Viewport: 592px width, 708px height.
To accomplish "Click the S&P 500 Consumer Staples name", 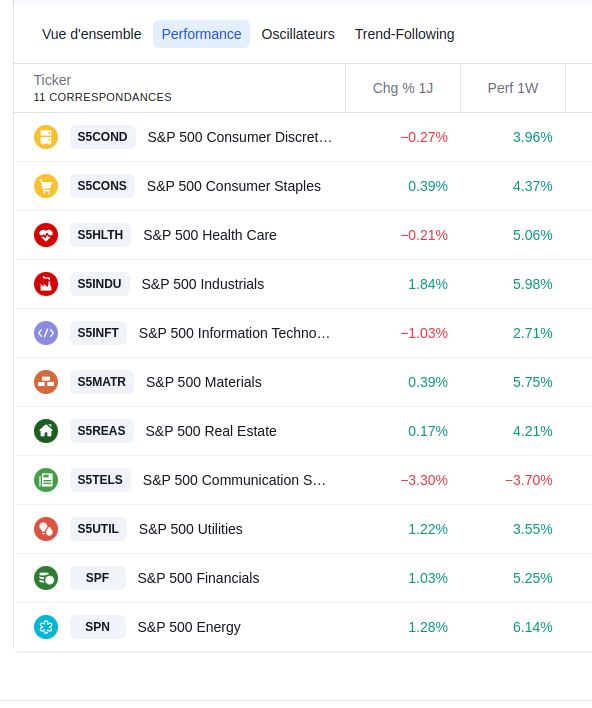I will click(234, 186).
